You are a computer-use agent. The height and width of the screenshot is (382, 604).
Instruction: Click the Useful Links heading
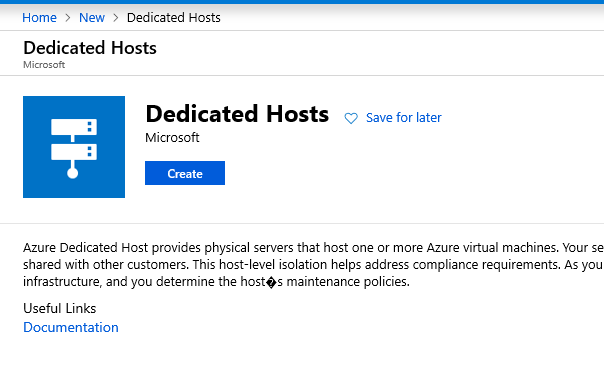[59, 308]
